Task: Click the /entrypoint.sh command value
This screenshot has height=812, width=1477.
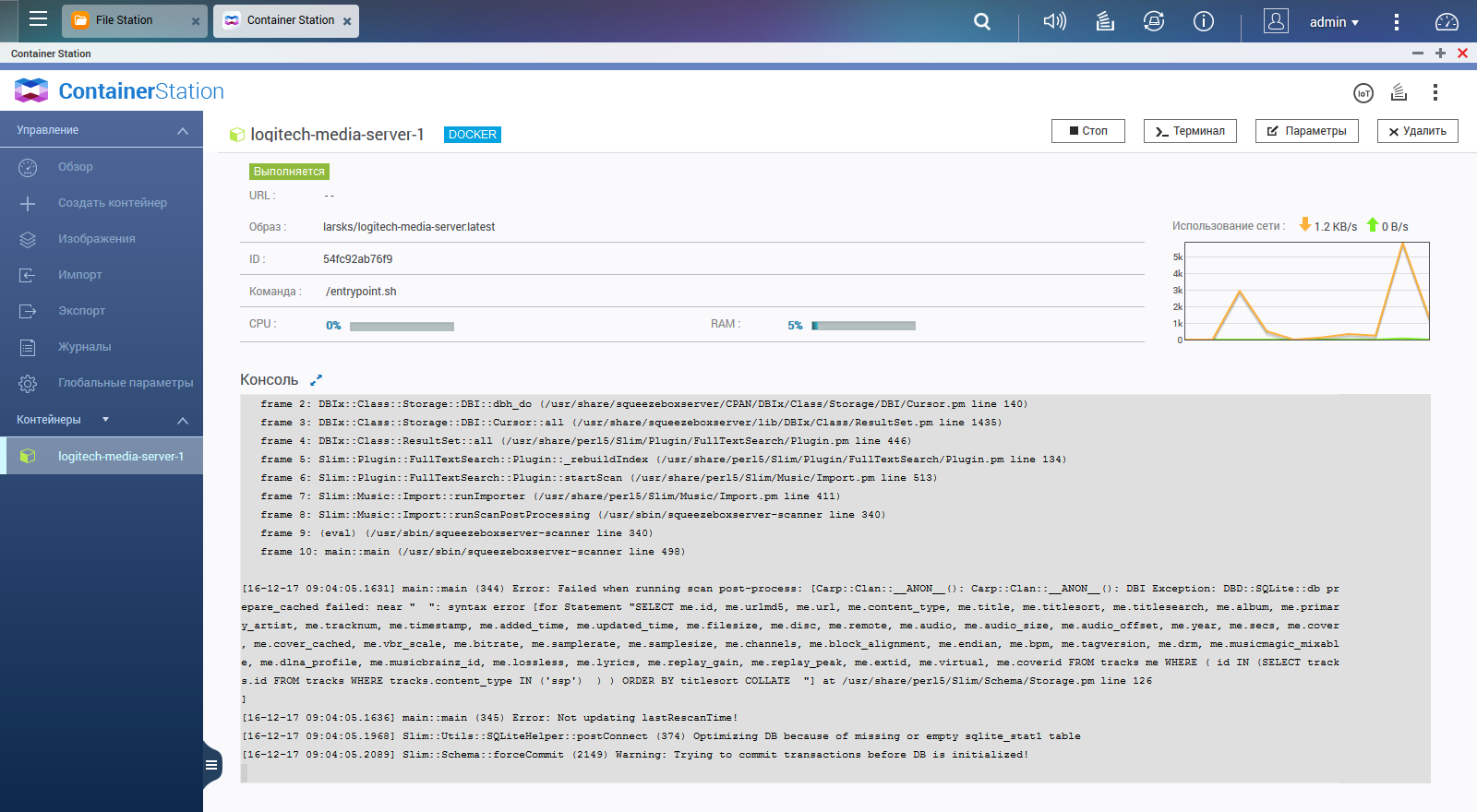Action: [361, 292]
